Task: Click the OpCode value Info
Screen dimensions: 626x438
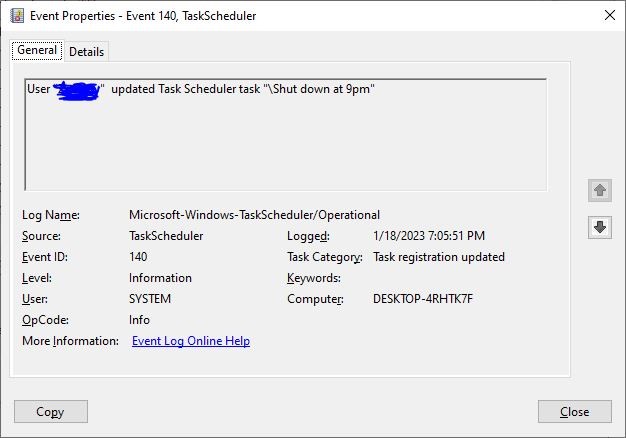Action: point(139,320)
